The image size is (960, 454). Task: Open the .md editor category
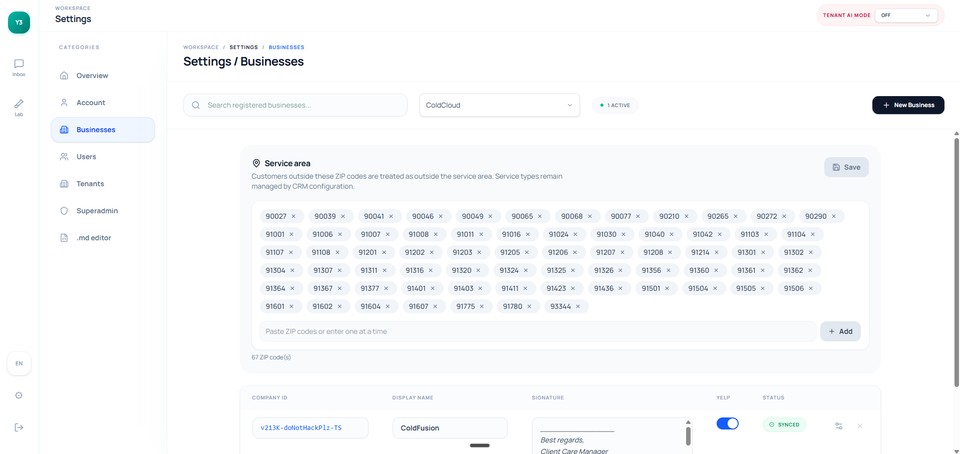click(103, 237)
